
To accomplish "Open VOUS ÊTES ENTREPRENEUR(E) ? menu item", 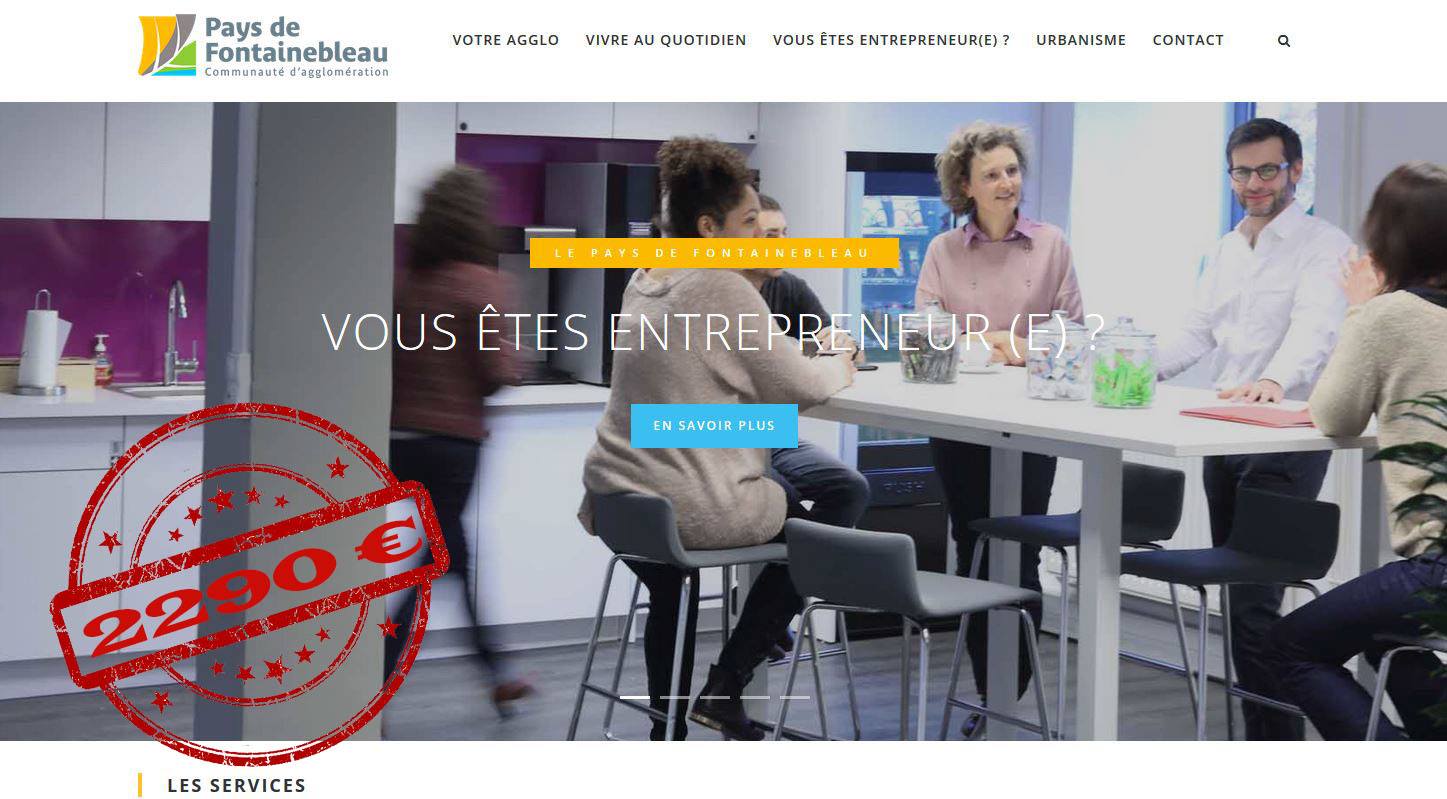I will tap(891, 40).
